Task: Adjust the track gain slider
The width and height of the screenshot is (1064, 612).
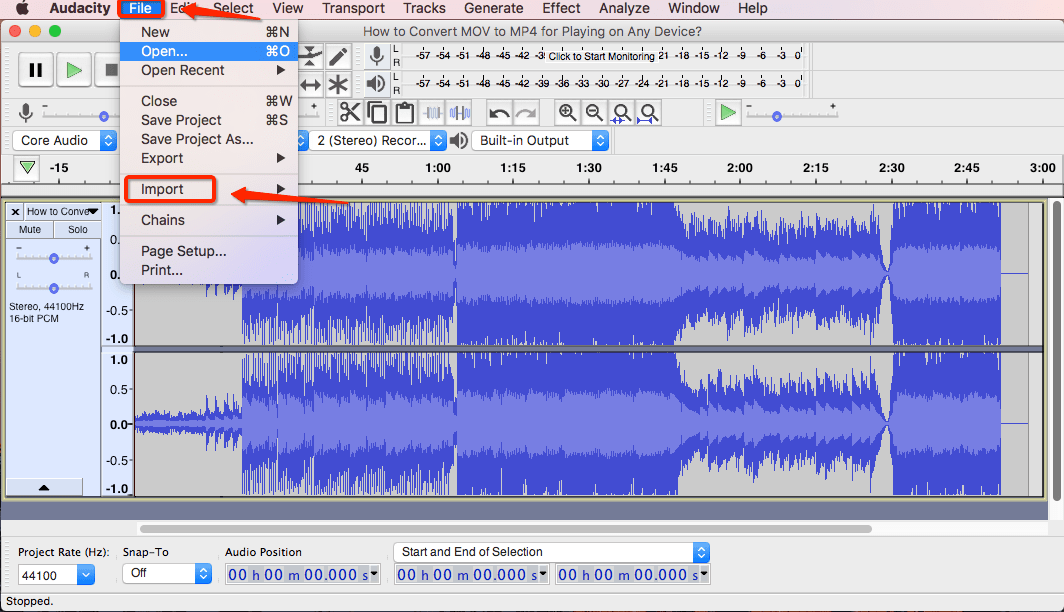Action: [x=54, y=257]
